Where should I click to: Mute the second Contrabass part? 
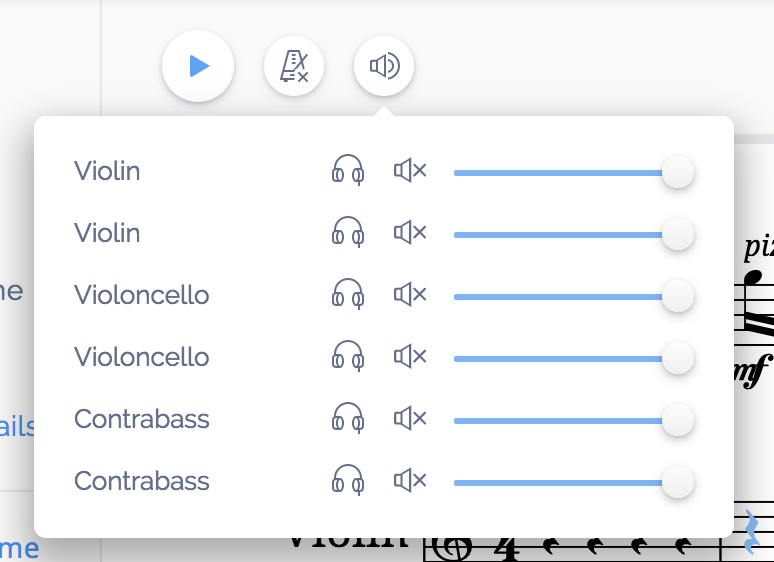pos(410,481)
